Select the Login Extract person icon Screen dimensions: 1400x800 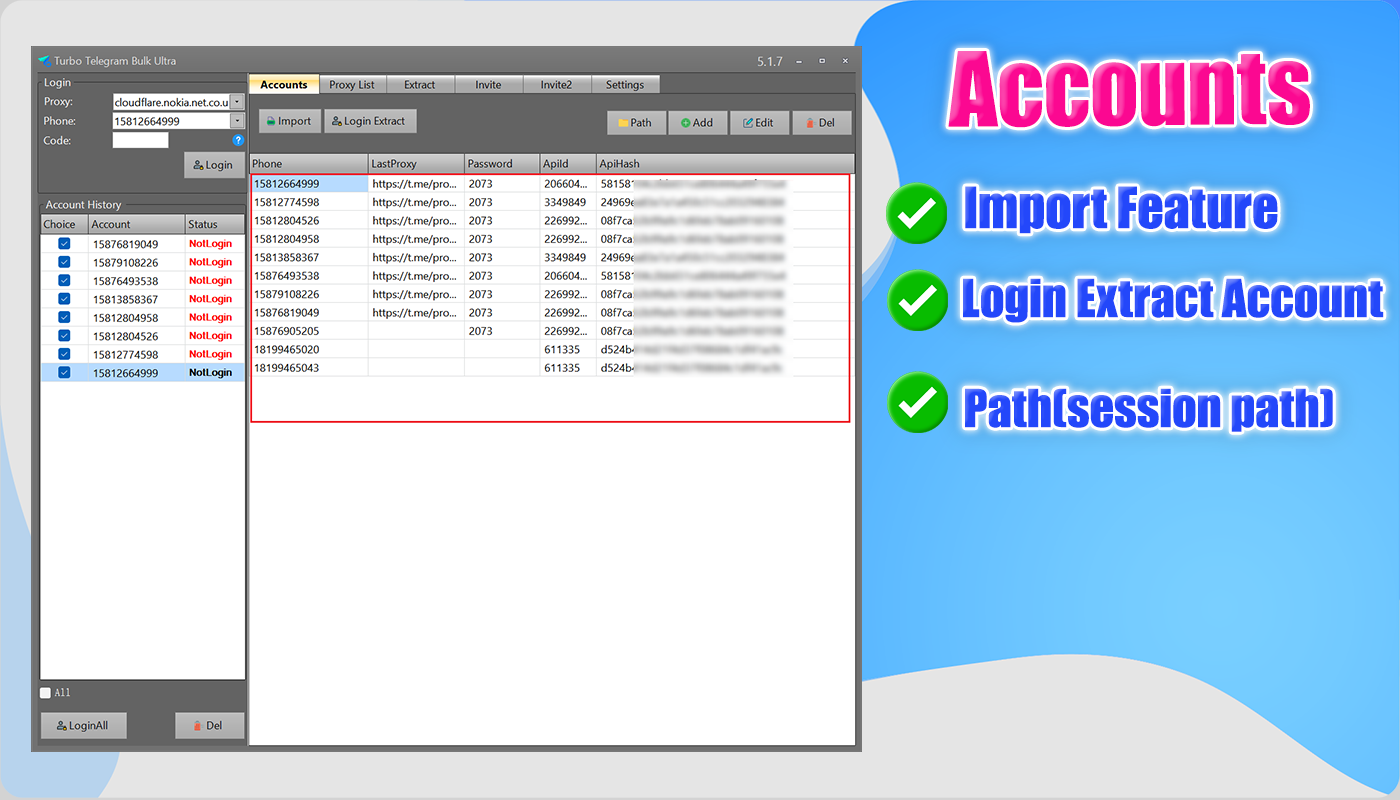coord(335,120)
